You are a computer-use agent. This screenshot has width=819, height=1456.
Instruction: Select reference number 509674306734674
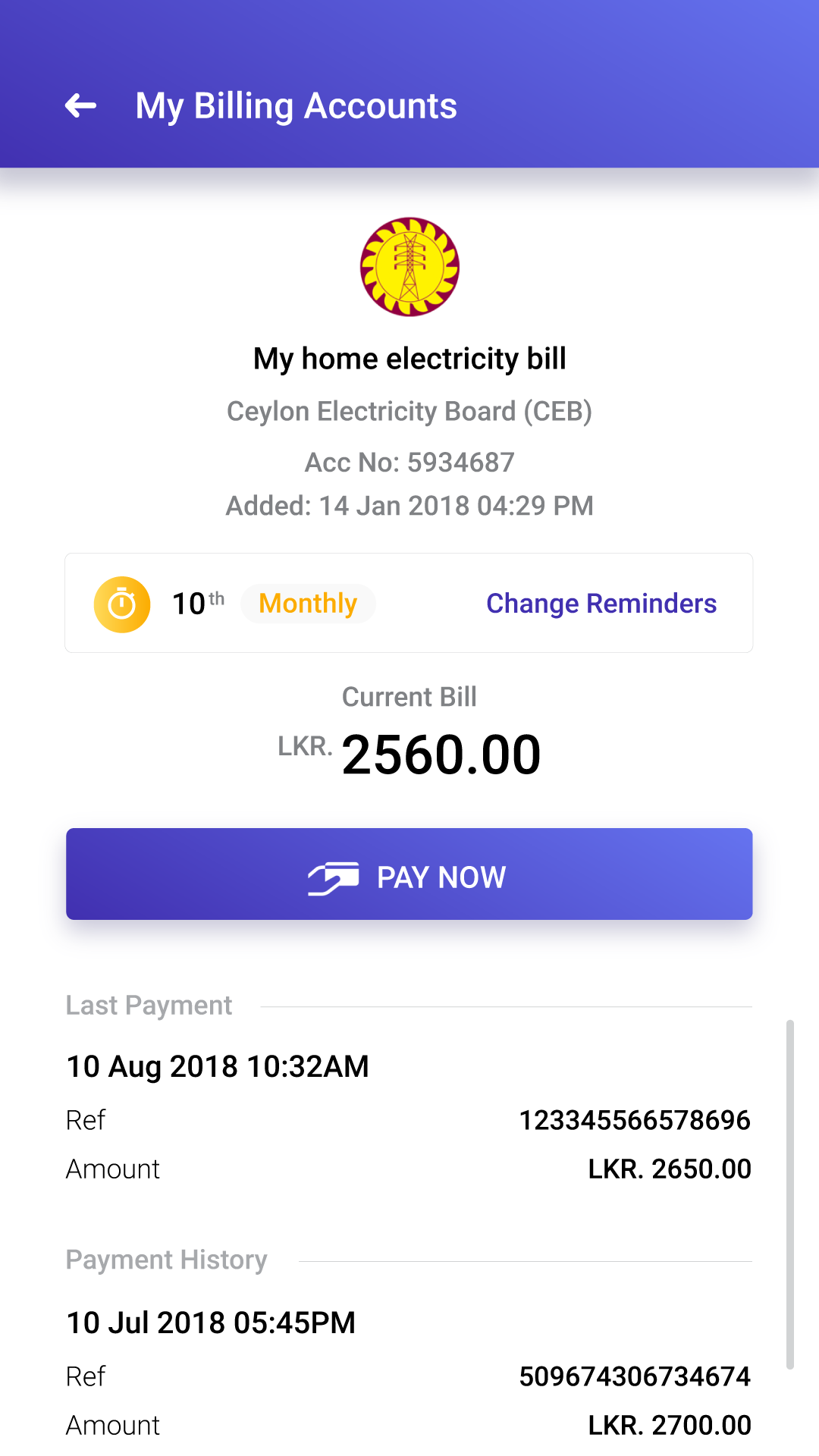pyautogui.click(x=634, y=1376)
